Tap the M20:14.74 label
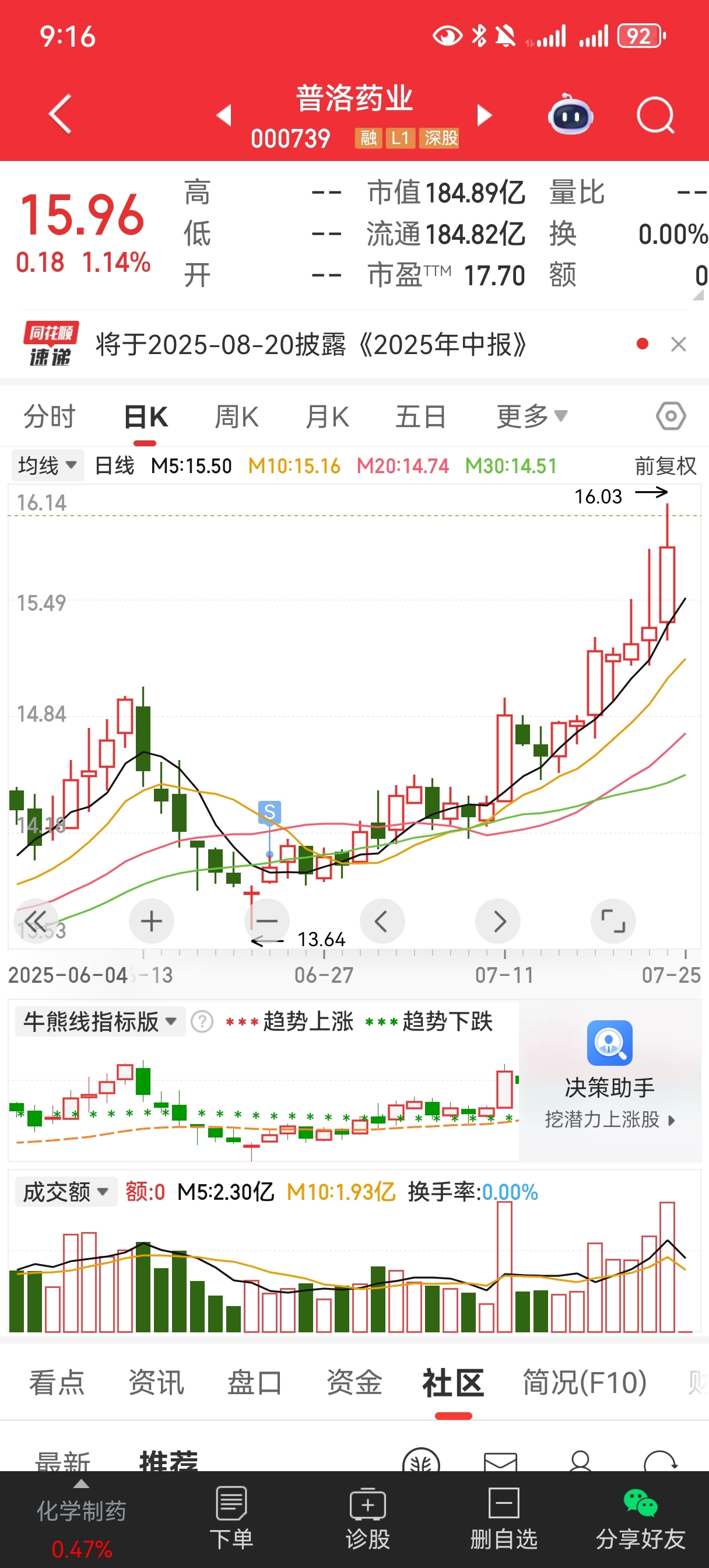This screenshot has width=709, height=1568. click(403, 466)
